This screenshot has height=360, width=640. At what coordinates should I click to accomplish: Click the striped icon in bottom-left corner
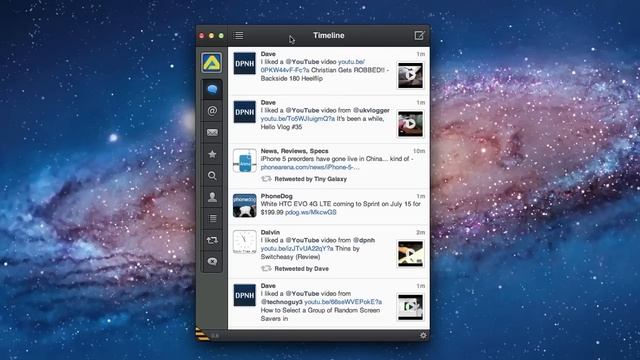(x=202, y=334)
